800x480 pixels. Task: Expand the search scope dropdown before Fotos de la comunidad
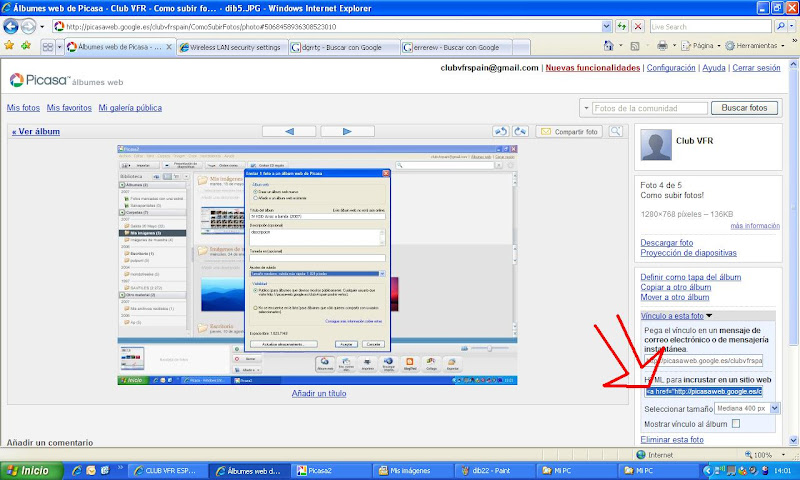[x=586, y=108]
